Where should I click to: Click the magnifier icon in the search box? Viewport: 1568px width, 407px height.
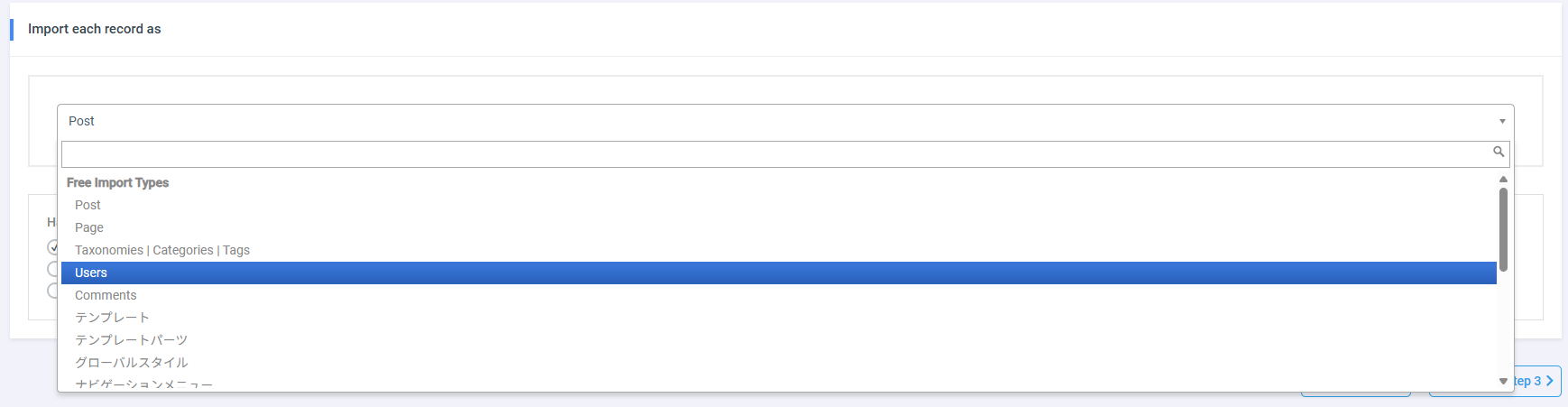[1498, 152]
